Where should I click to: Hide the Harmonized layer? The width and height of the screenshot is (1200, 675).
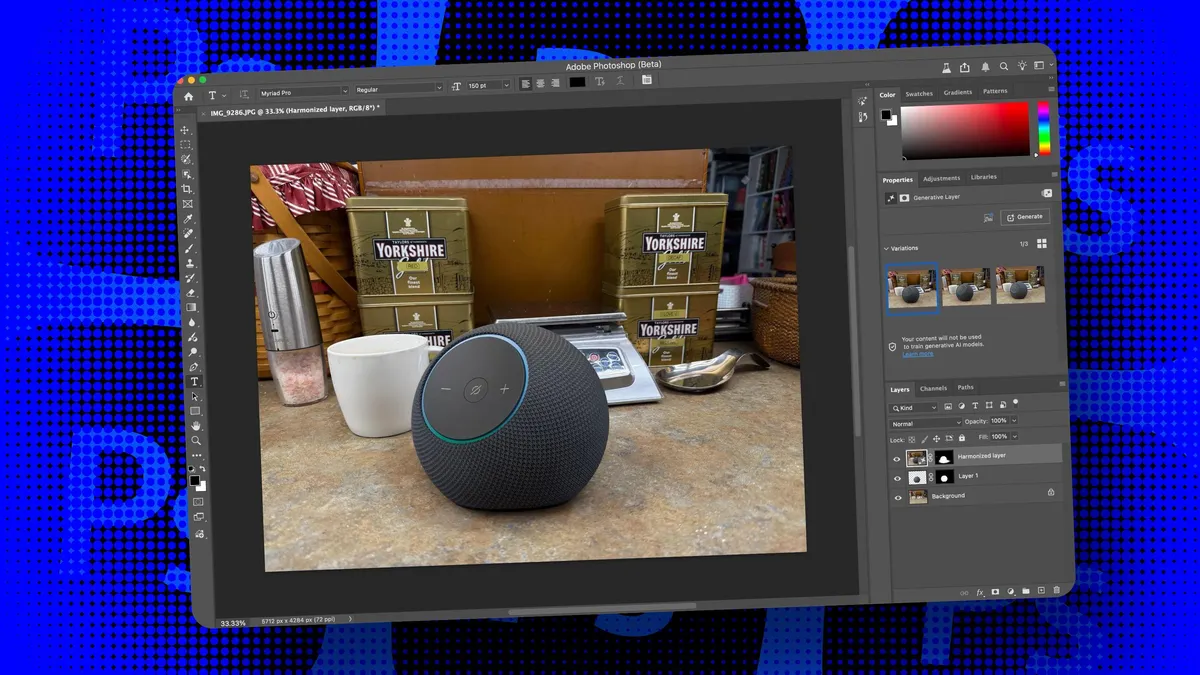click(896, 459)
